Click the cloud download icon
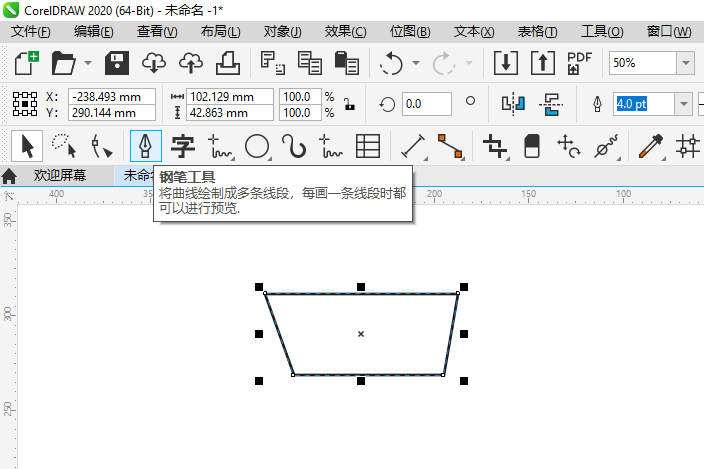704x469 pixels. coord(154,63)
